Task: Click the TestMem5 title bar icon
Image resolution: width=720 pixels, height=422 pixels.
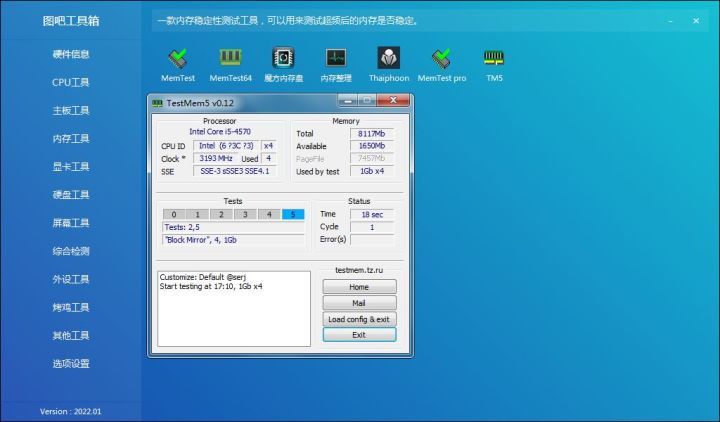Action: click(157, 102)
